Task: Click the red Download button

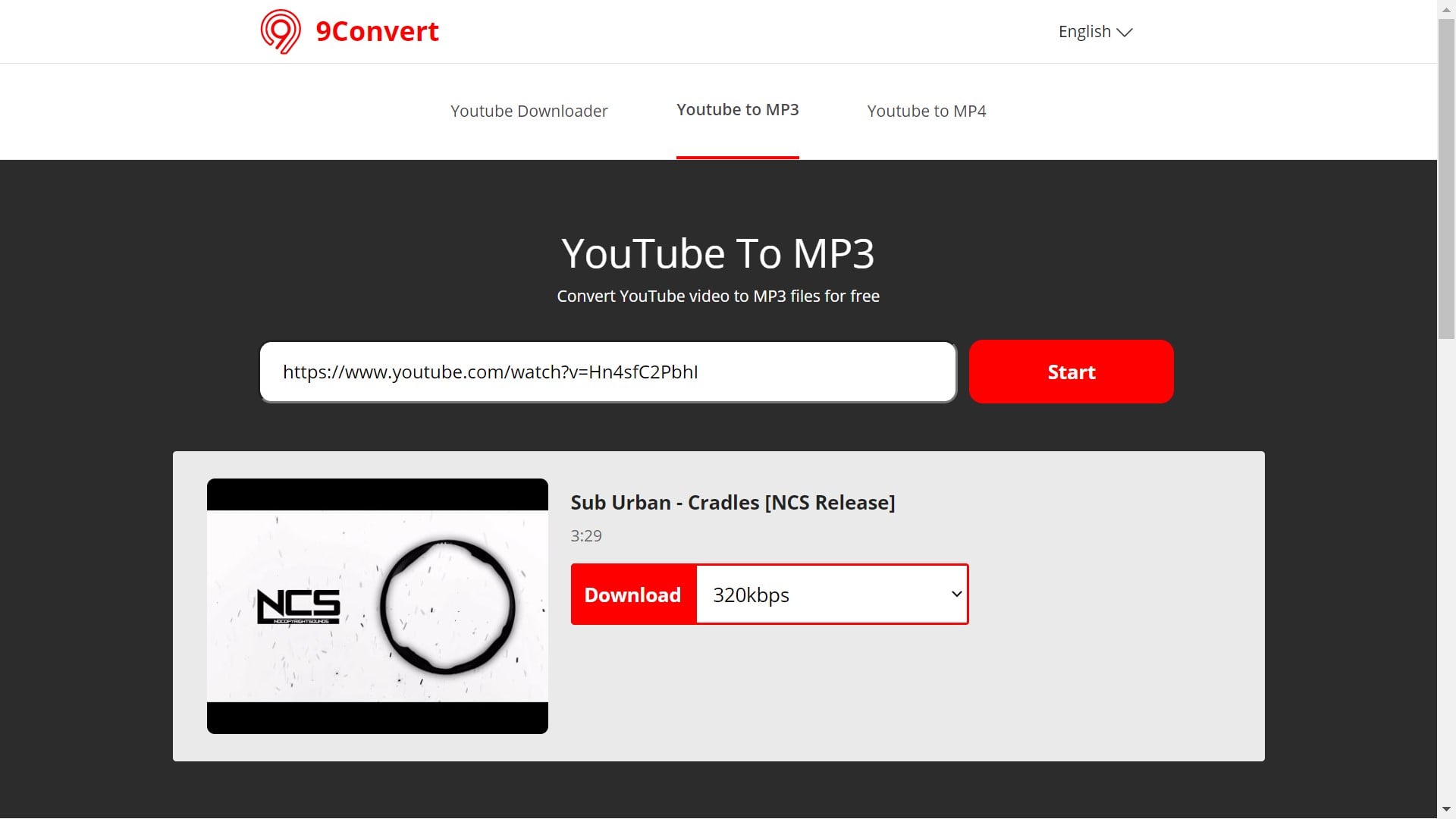Action: [x=632, y=595]
